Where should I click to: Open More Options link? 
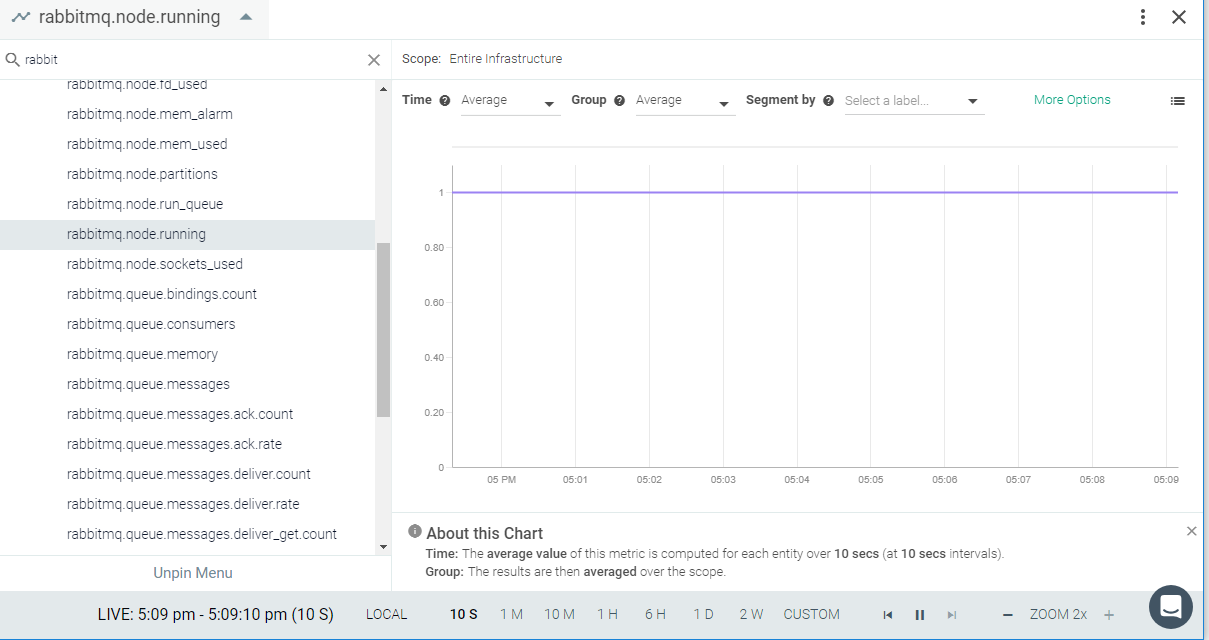tap(1072, 100)
